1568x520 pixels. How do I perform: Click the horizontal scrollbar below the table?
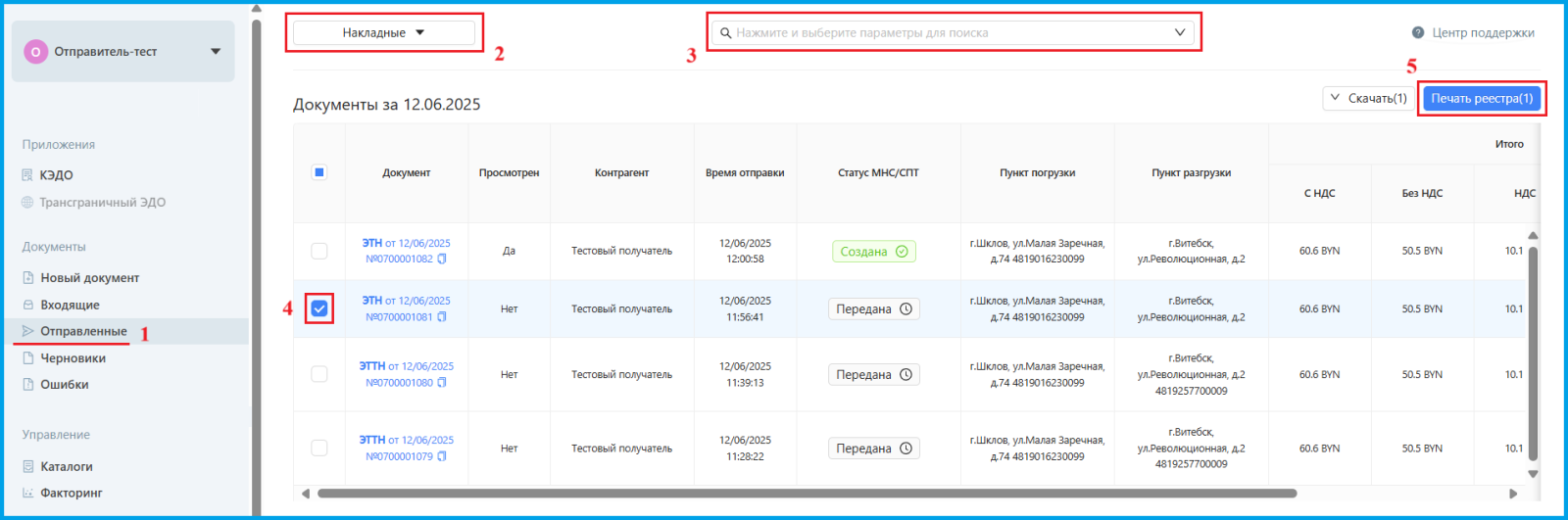tap(806, 494)
